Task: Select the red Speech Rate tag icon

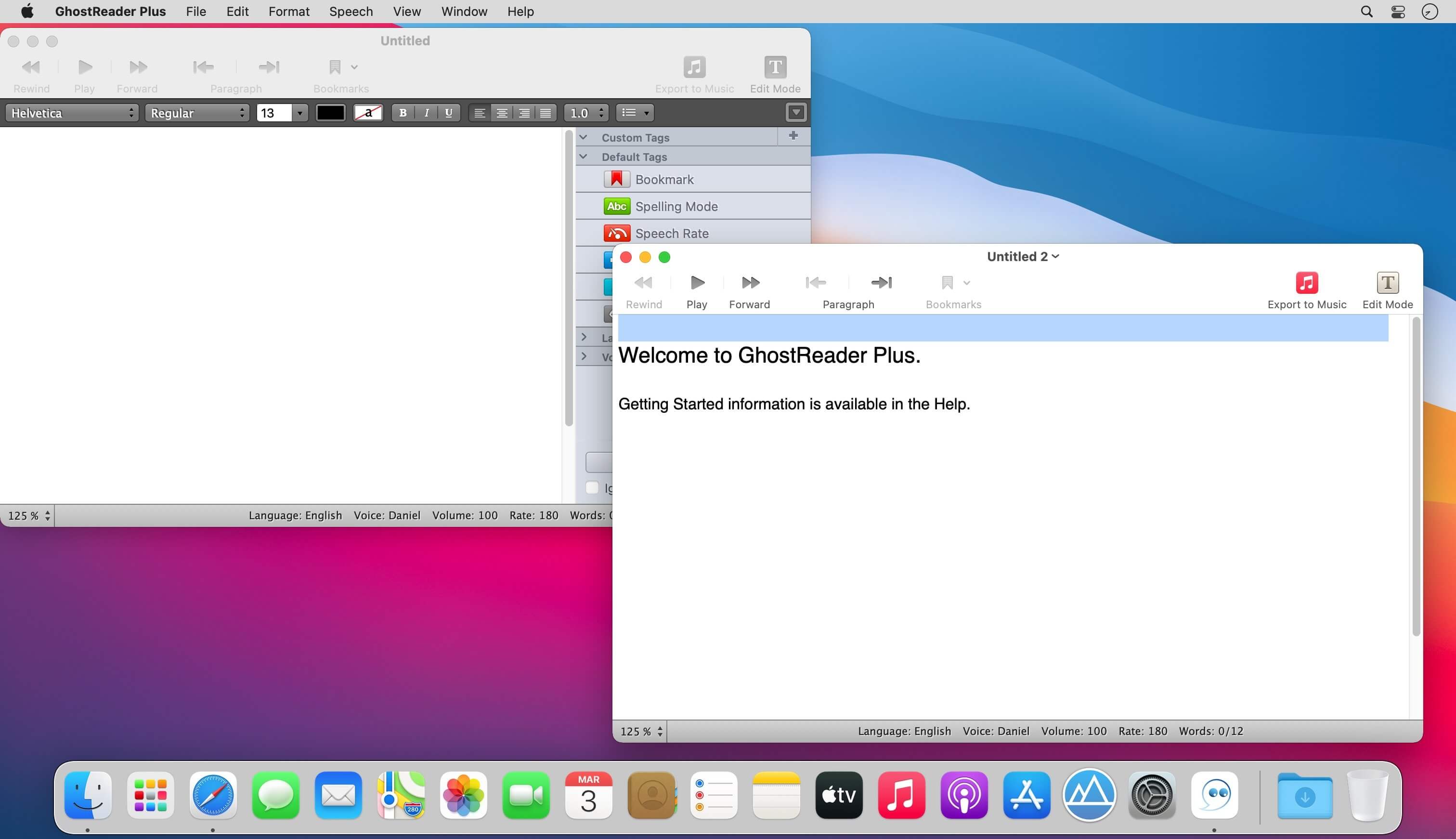Action: pyautogui.click(x=617, y=234)
